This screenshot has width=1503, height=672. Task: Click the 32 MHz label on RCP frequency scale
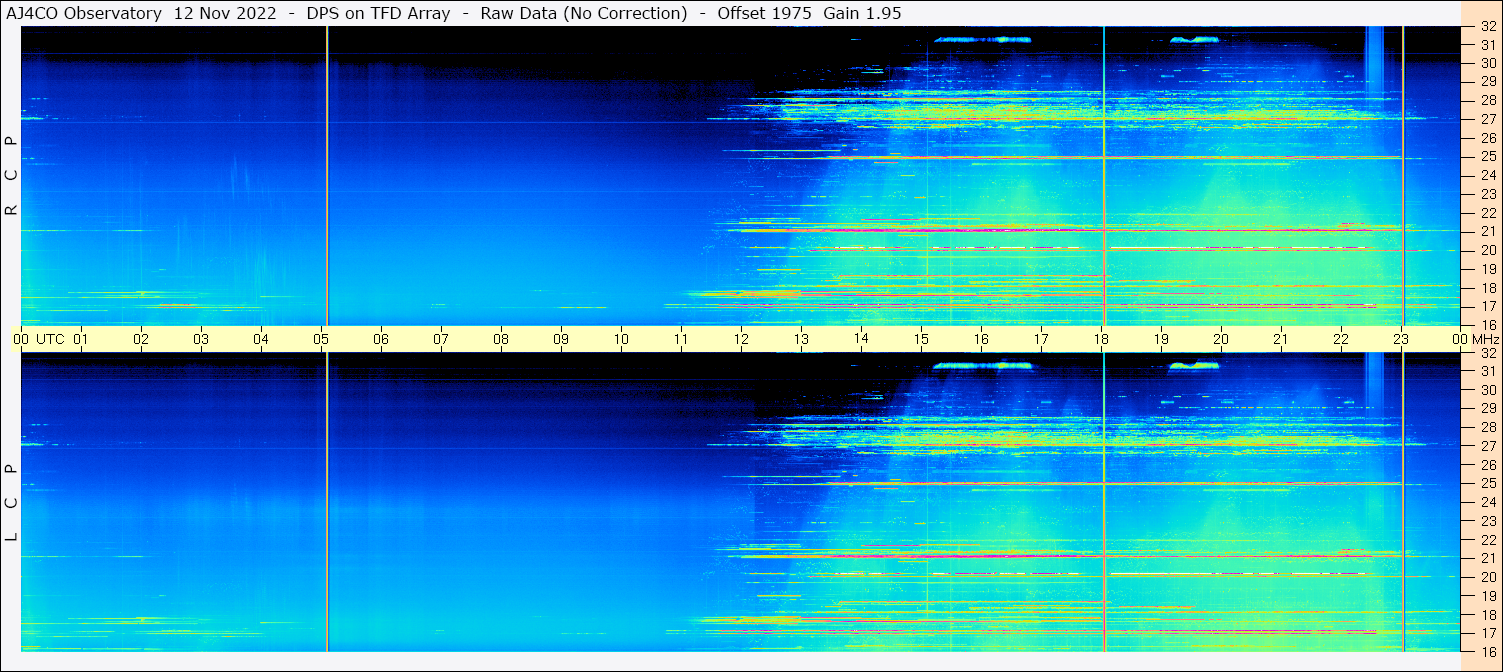tap(1488, 26)
